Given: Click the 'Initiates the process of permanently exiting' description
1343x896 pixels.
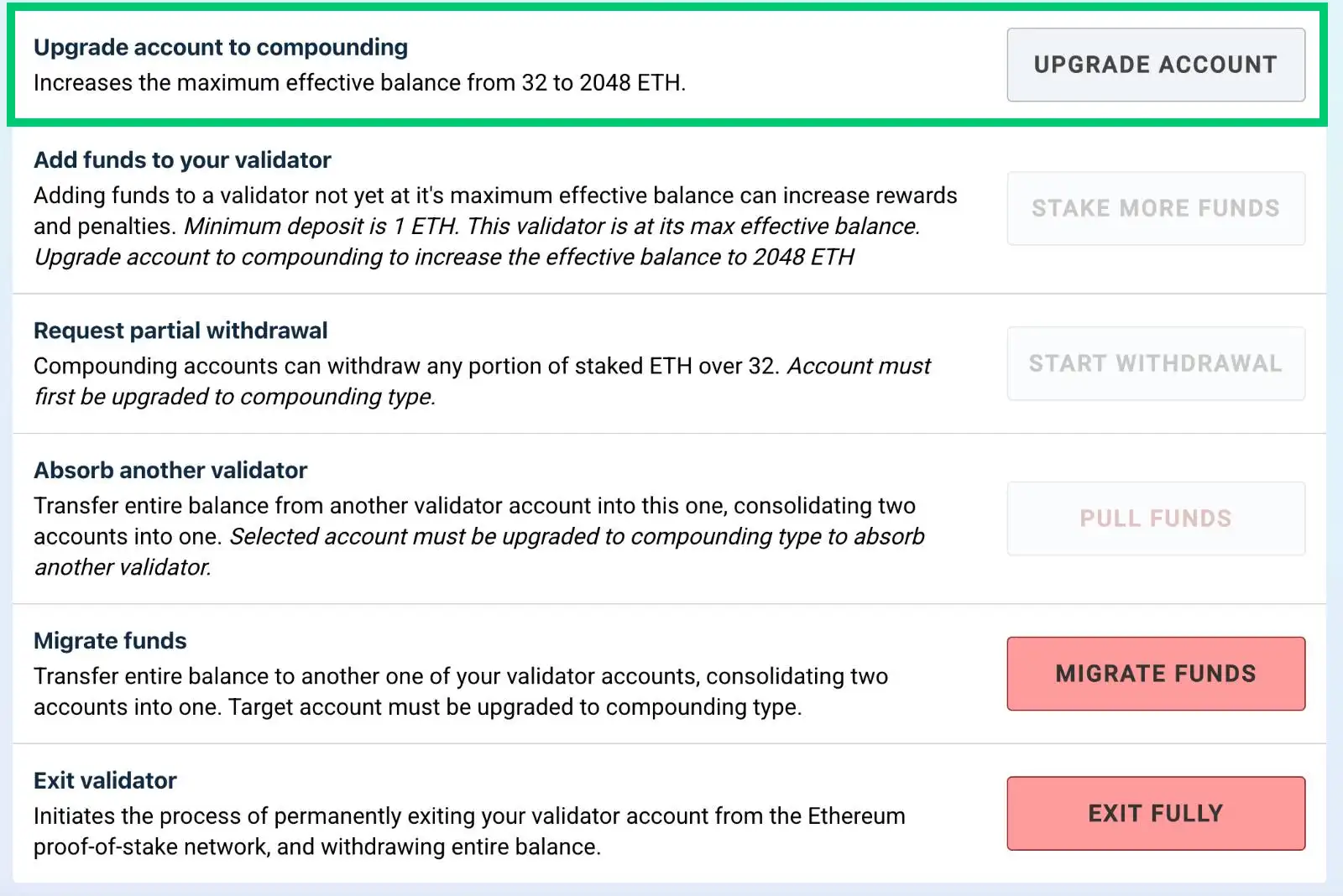Looking at the screenshot, I should [469, 831].
